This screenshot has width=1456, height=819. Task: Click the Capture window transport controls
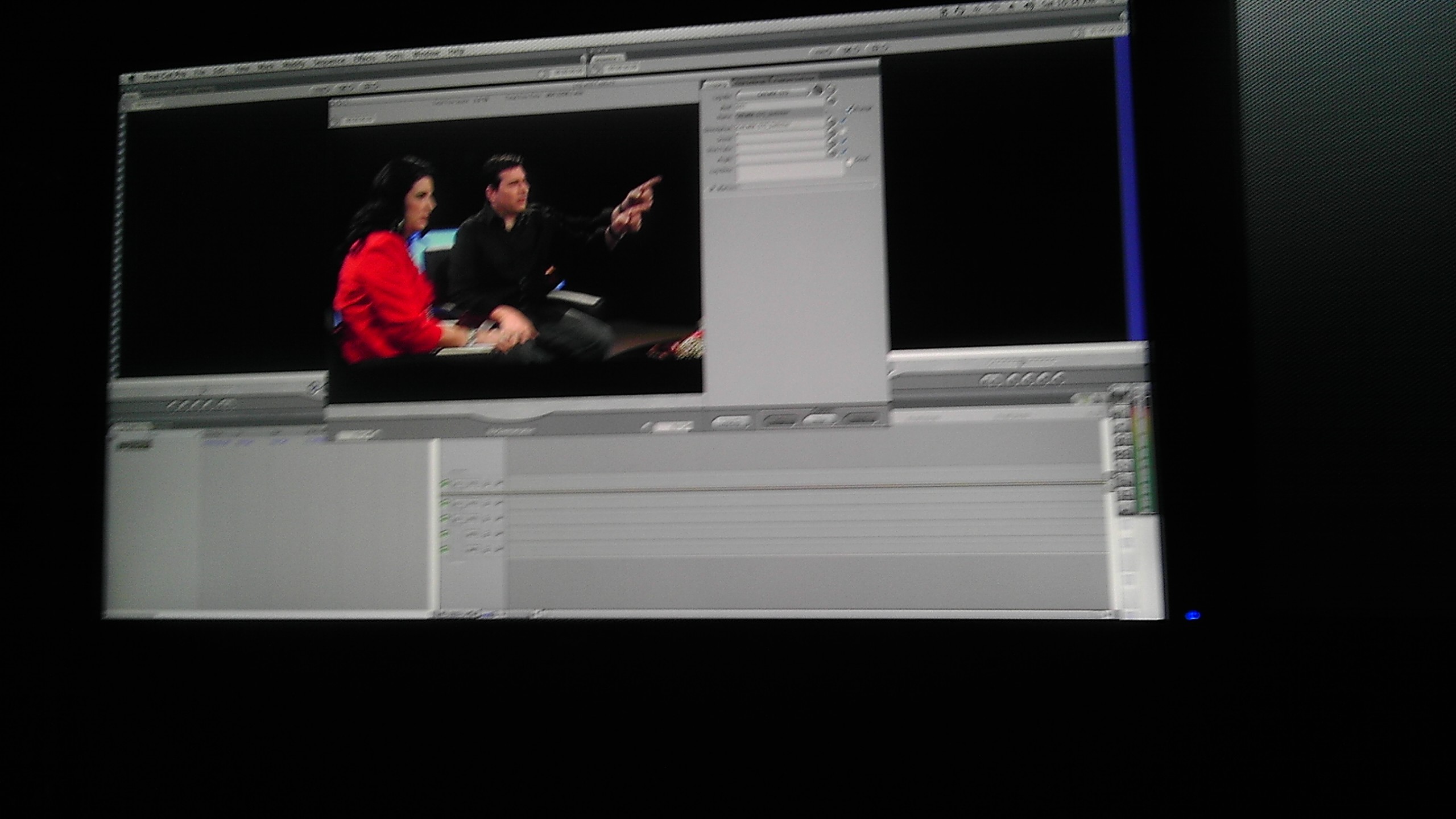pos(511,431)
